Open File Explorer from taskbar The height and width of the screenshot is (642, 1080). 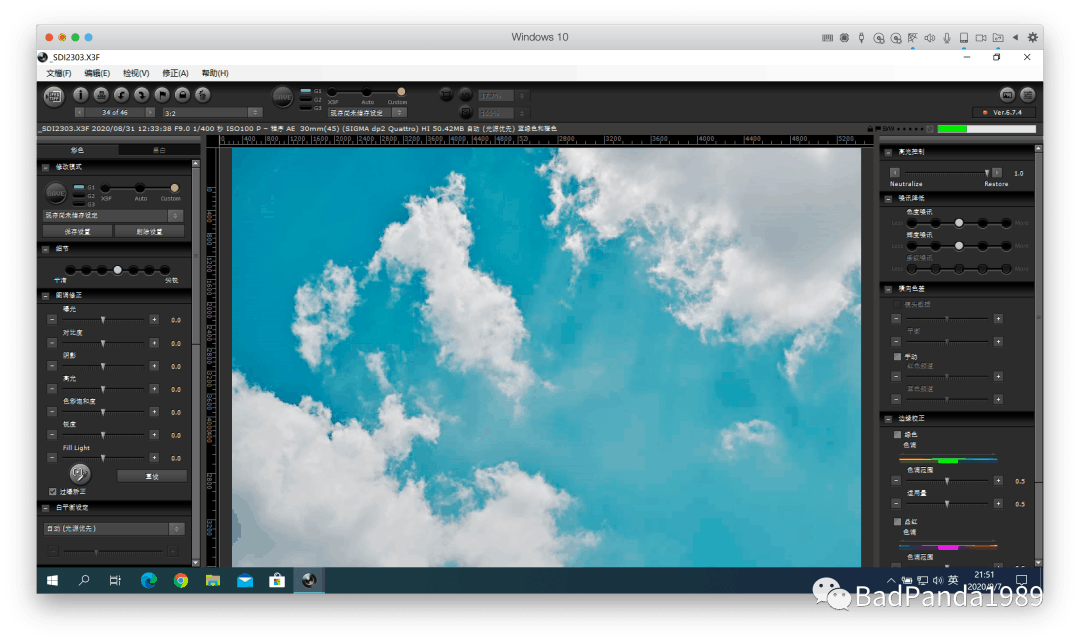coord(213,581)
